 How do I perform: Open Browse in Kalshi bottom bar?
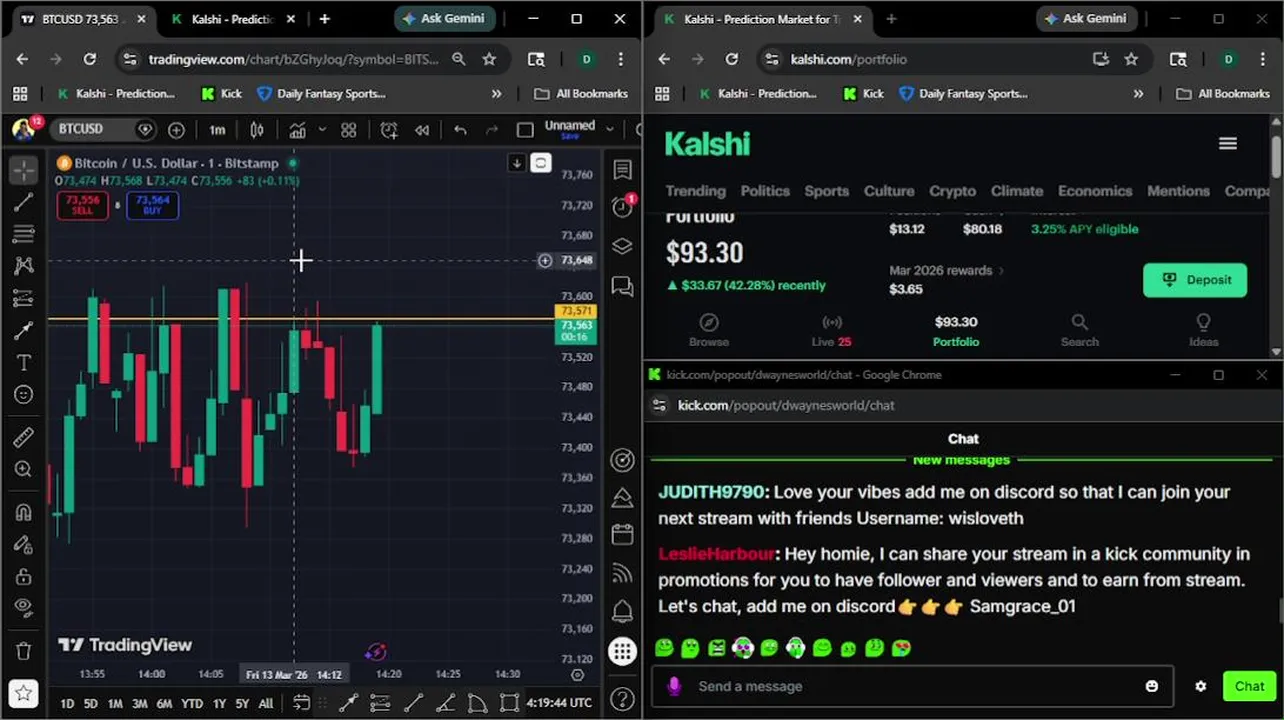[x=709, y=331]
